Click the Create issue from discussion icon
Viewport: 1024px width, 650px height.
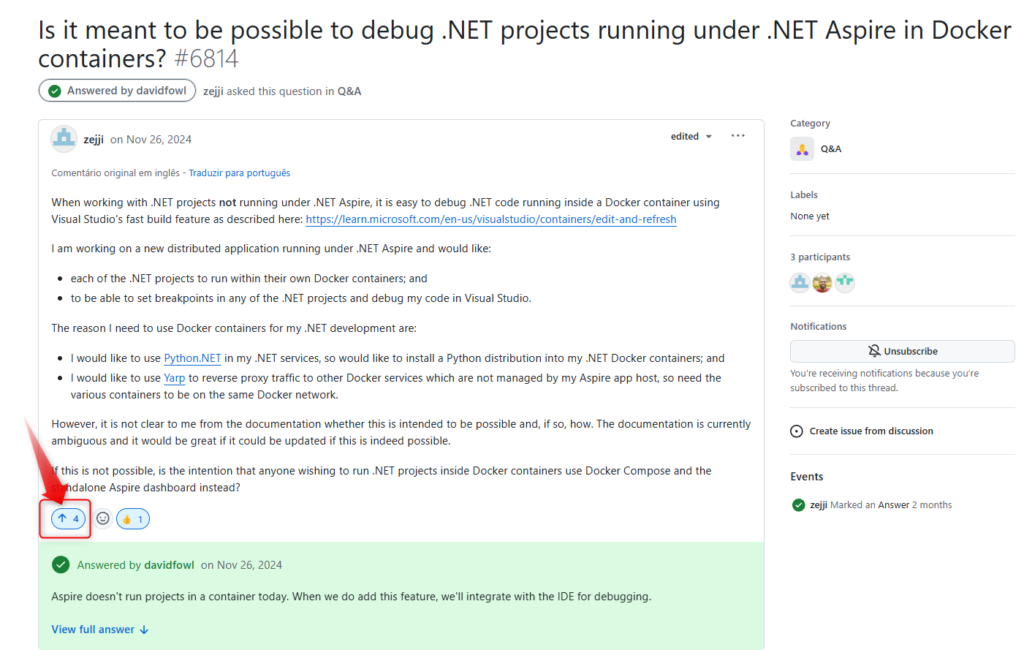point(797,431)
